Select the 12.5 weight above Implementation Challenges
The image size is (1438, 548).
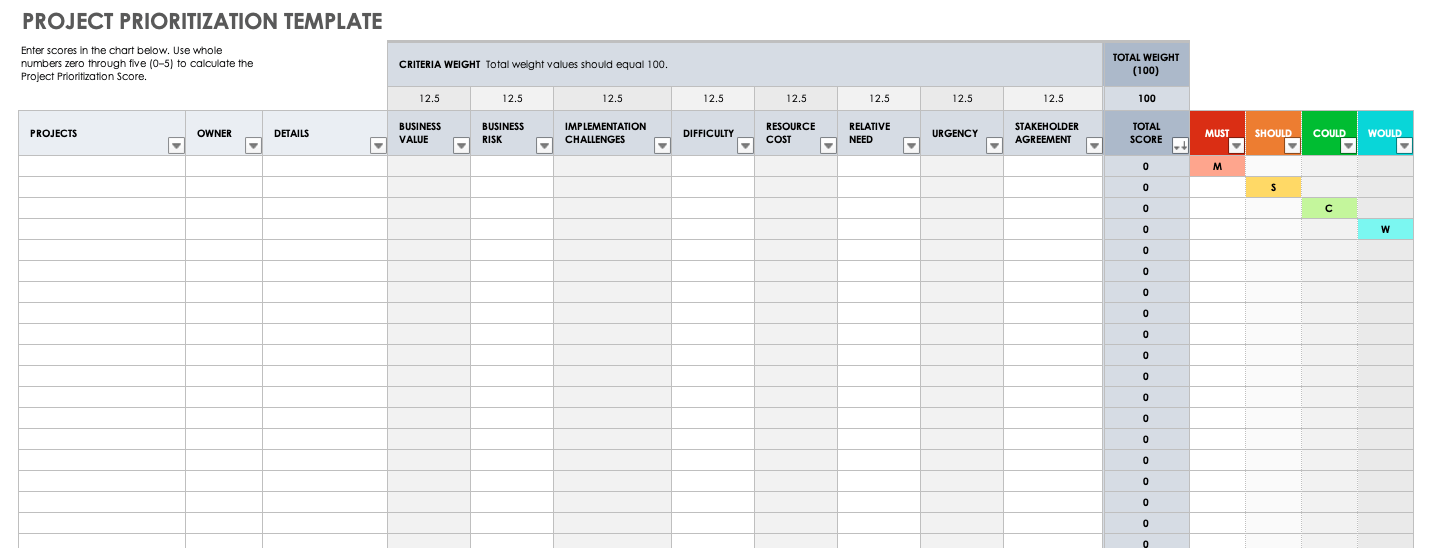pyautogui.click(x=612, y=99)
